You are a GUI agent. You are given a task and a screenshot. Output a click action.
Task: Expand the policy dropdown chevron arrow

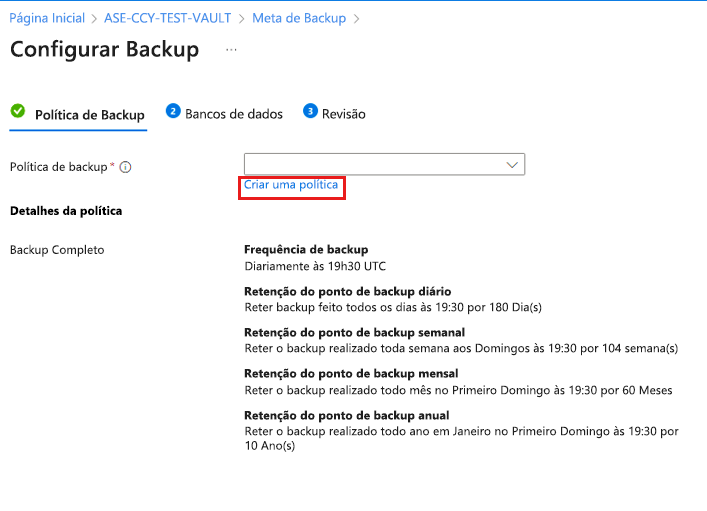pos(513,165)
